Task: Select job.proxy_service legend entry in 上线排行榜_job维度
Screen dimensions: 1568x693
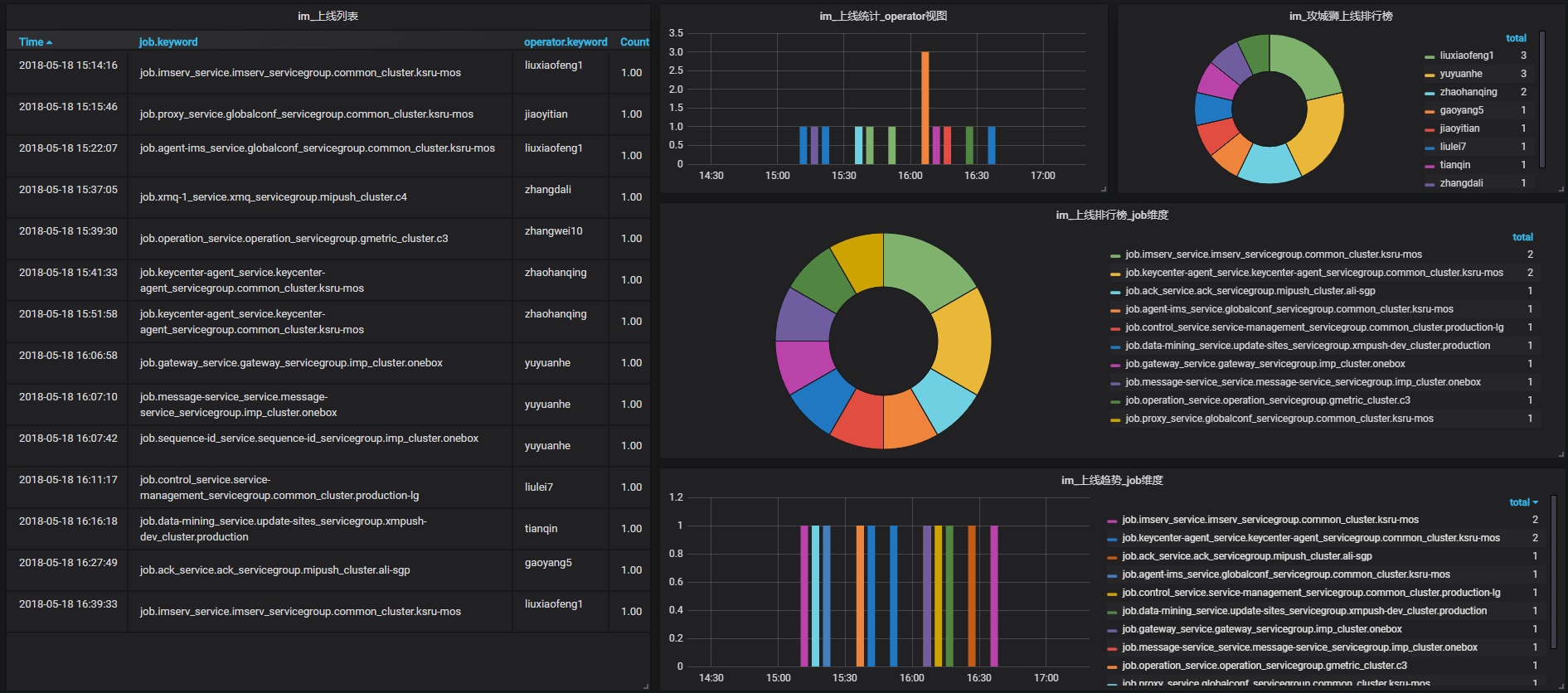Action: click(x=1279, y=419)
